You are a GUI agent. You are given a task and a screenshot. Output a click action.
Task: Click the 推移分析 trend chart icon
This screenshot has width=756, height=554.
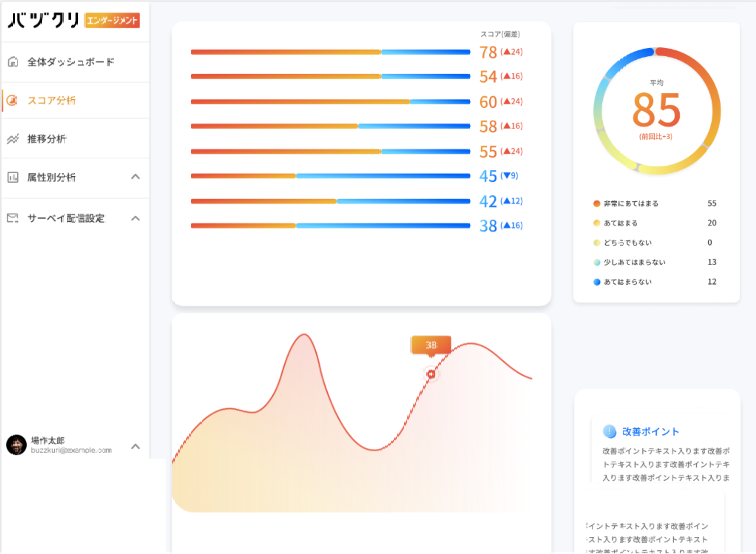tap(13, 139)
